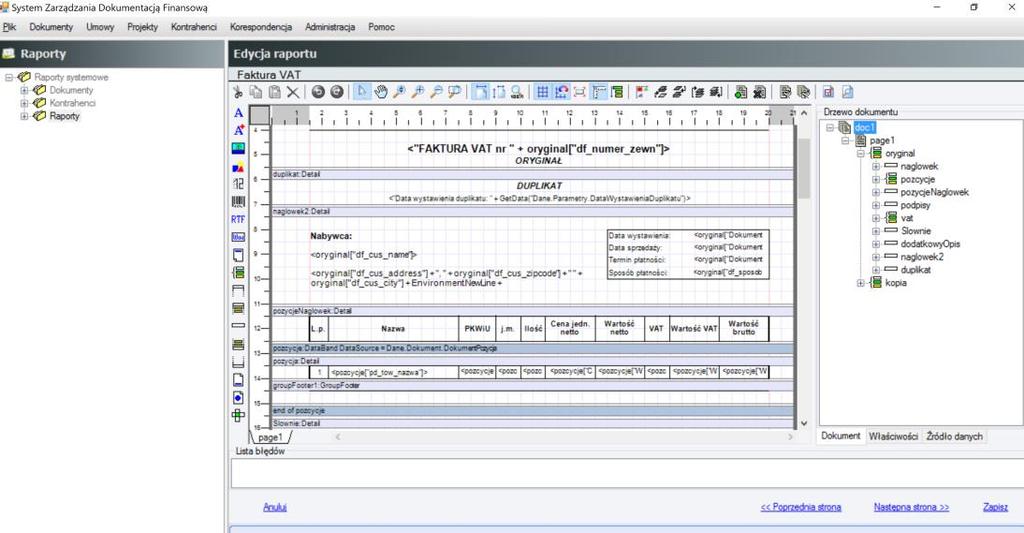The image size is (1024, 533).
Task: Open the Plik menu
Action: (9, 27)
